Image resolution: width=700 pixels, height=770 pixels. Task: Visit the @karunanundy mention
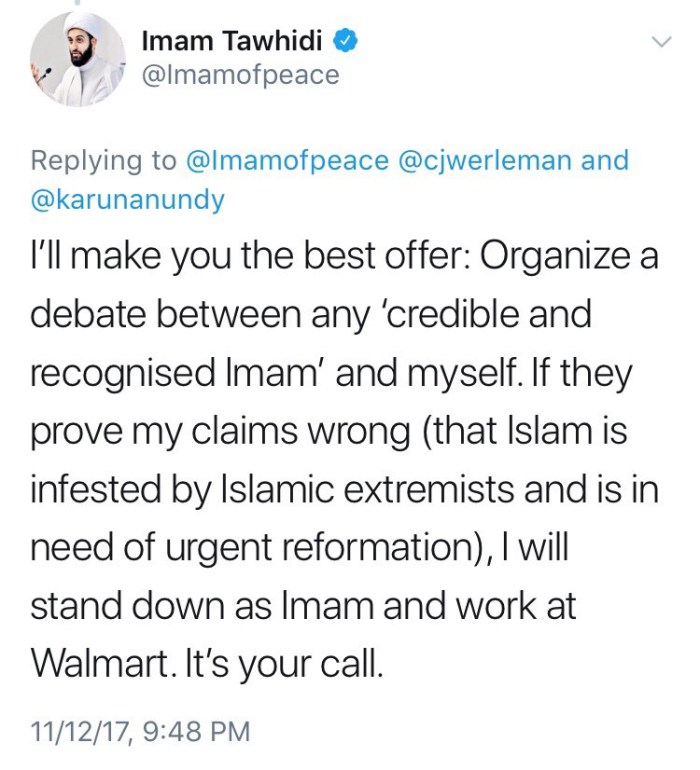[129, 199]
